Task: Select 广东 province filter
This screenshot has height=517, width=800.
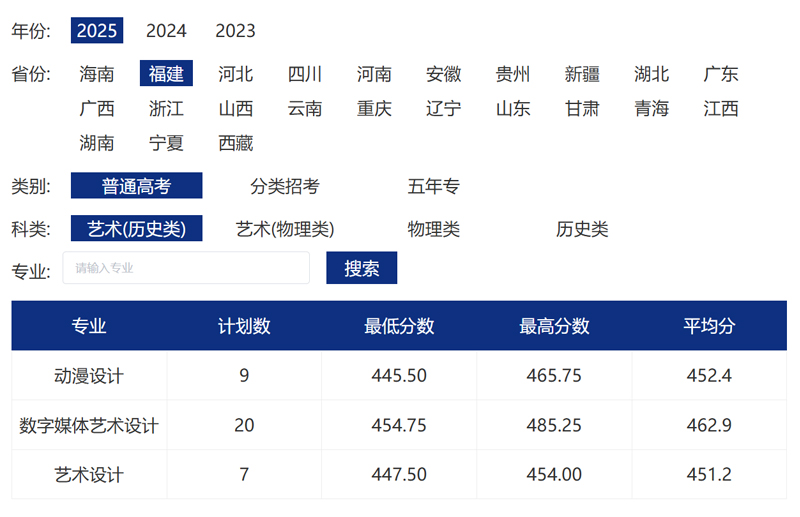Action: pos(721,74)
